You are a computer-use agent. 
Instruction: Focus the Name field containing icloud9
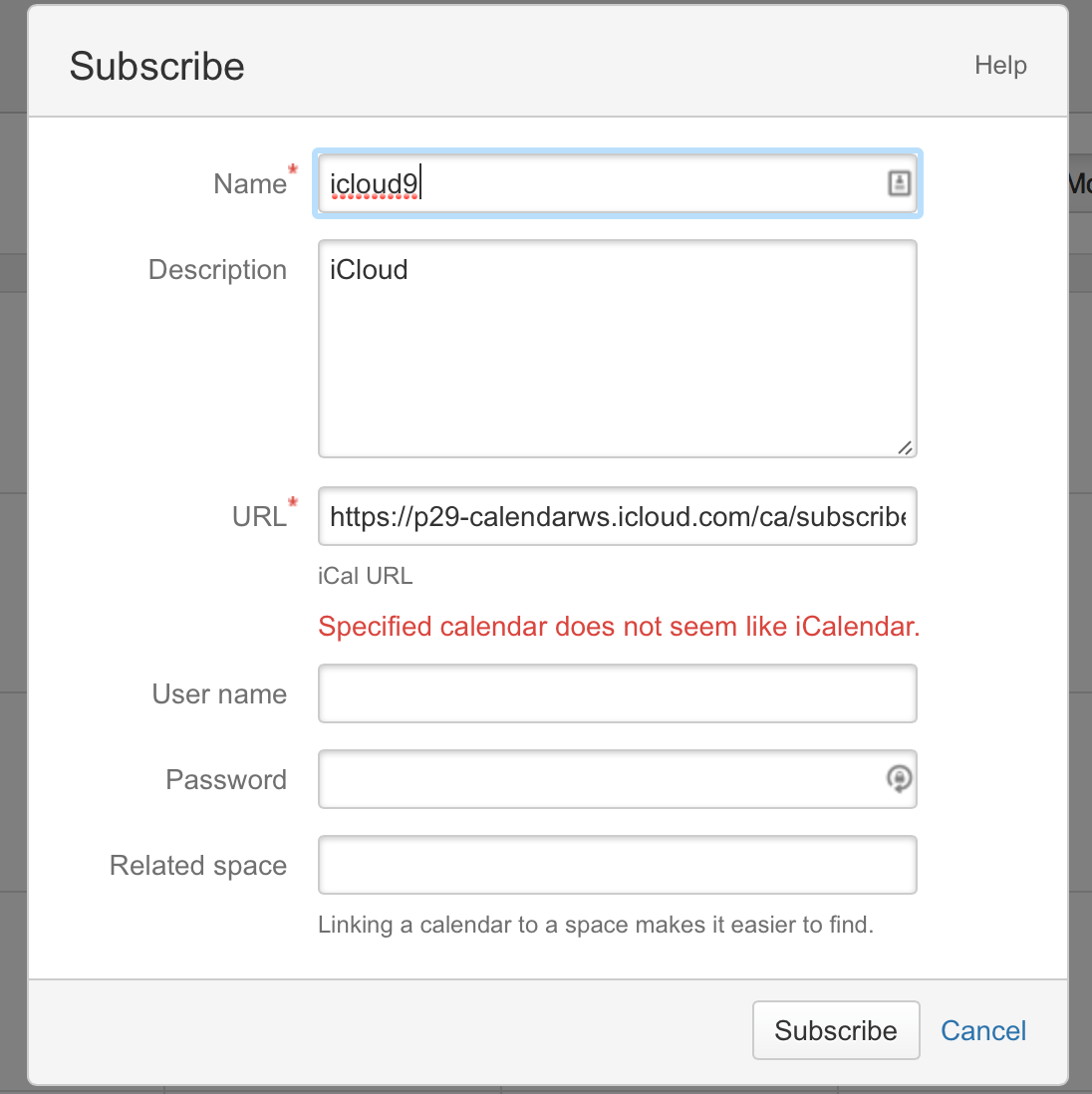tap(598, 183)
